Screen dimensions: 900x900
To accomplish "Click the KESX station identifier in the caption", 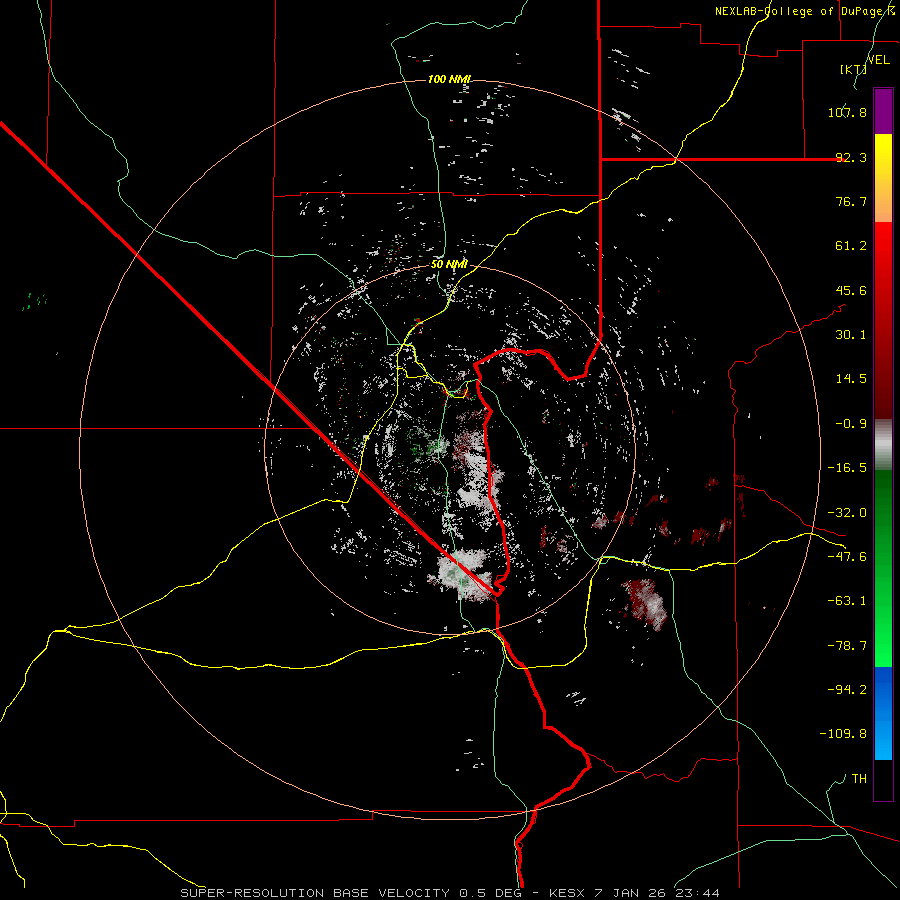I will coord(567,893).
